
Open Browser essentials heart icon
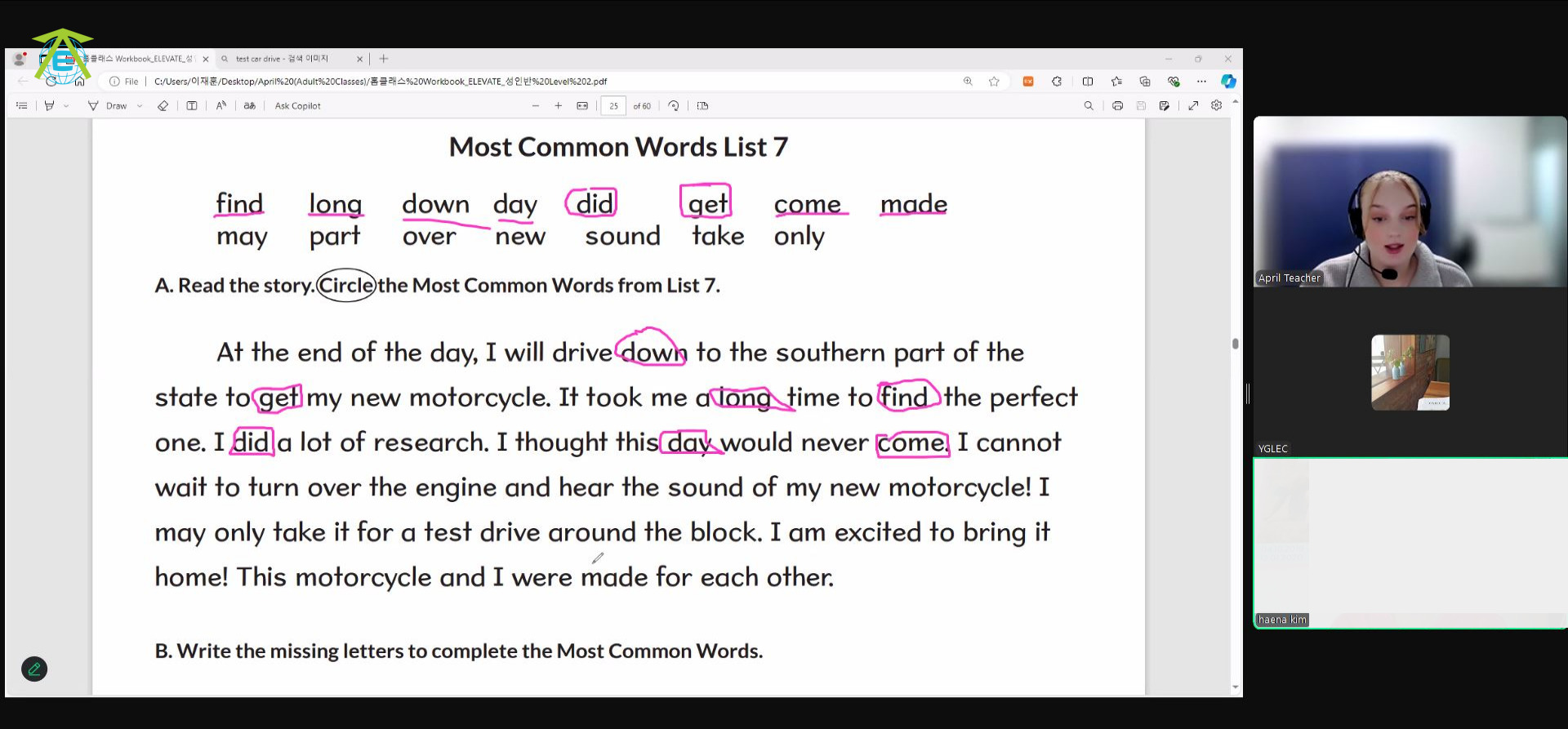pos(1174,82)
